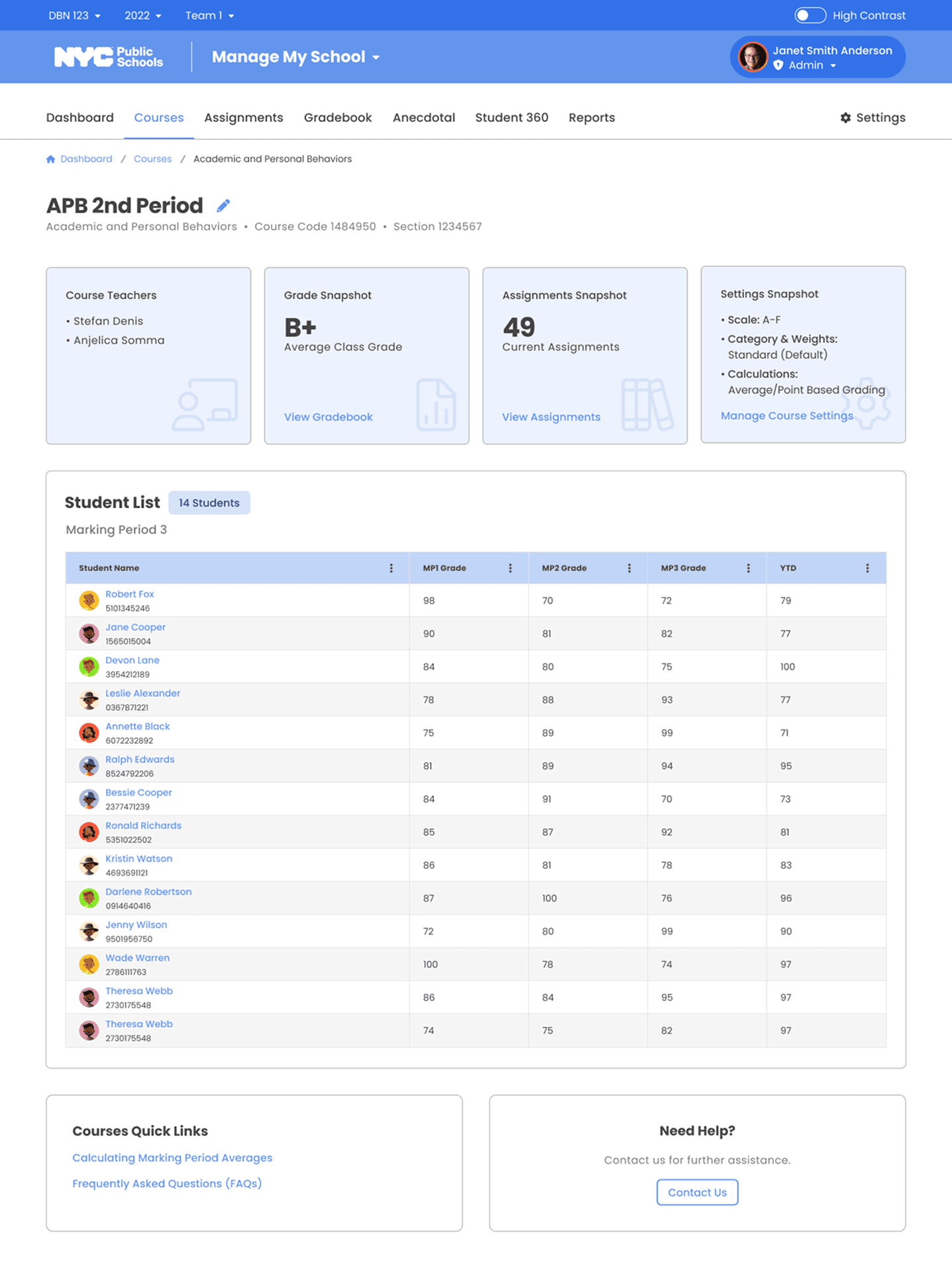This screenshot has width=952, height=1268.
Task: Click the Dashboard breadcrumb link
Action: click(x=86, y=159)
